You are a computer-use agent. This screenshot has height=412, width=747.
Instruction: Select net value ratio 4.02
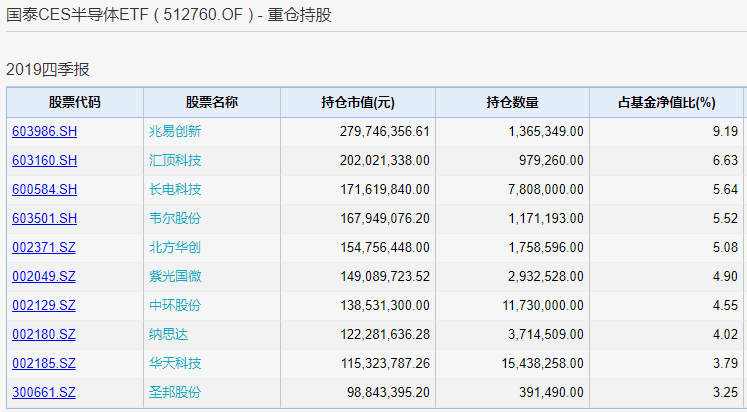click(x=725, y=335)
